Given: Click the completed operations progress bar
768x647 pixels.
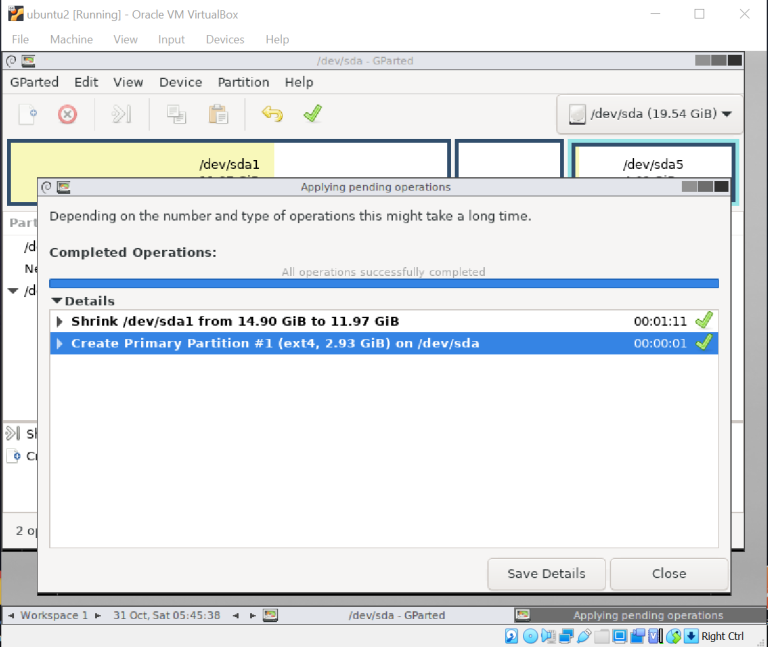Looking at the screenshot, I should pyautogui.click(x=383, y=284).
